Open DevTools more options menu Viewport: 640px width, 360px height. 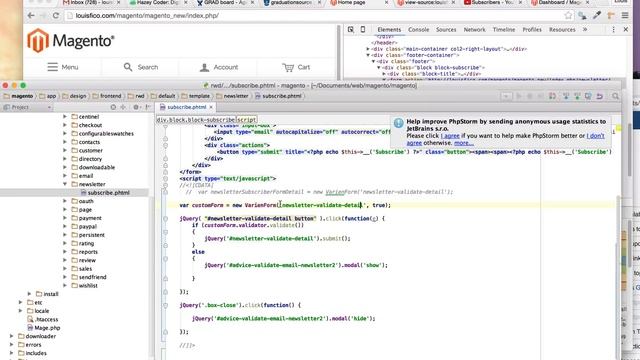coord(613,29)
